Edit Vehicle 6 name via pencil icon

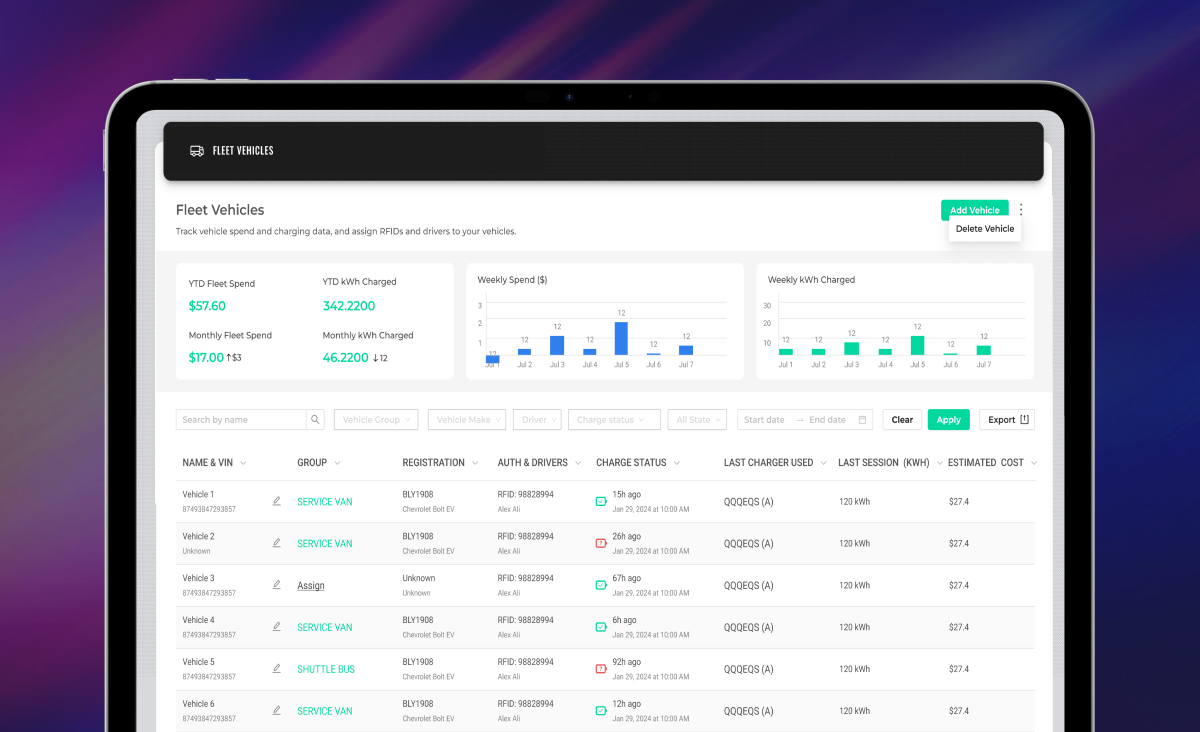pyautogui.click(x=277, y=711)
